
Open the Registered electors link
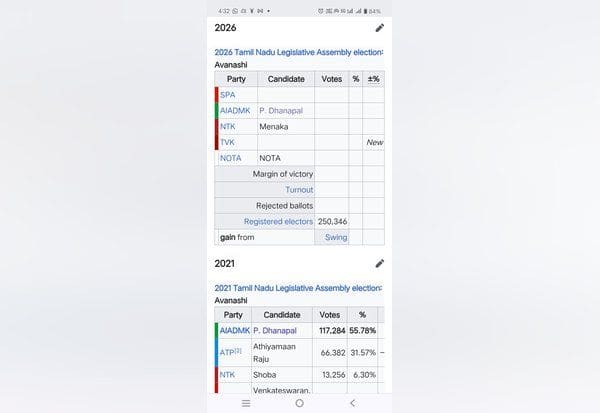tap(278, 221)
